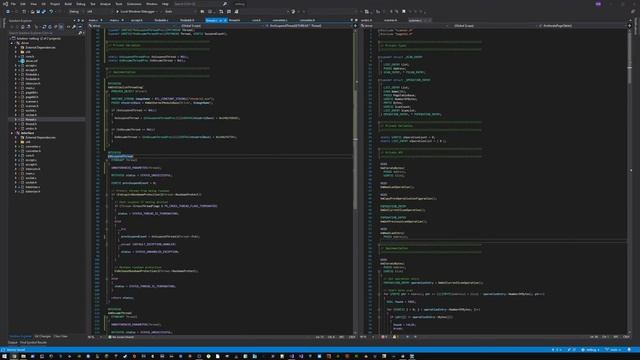Open the Tools menu
The width and height of the screenshot is (640, 360).
click(119, 4)
